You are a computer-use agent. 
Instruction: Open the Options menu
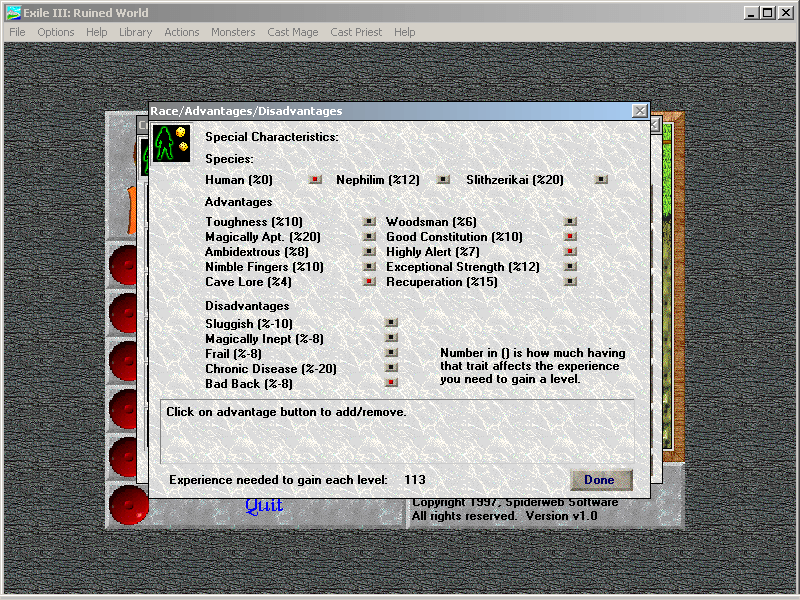click(56, 32)
